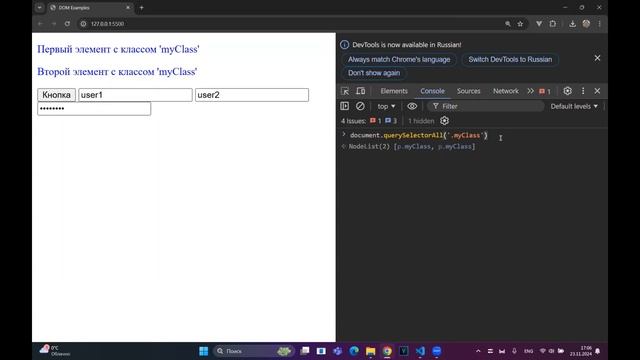The image size is (640, 360).
Task: Click Always match Chrome's language
Action: point(399,60)
